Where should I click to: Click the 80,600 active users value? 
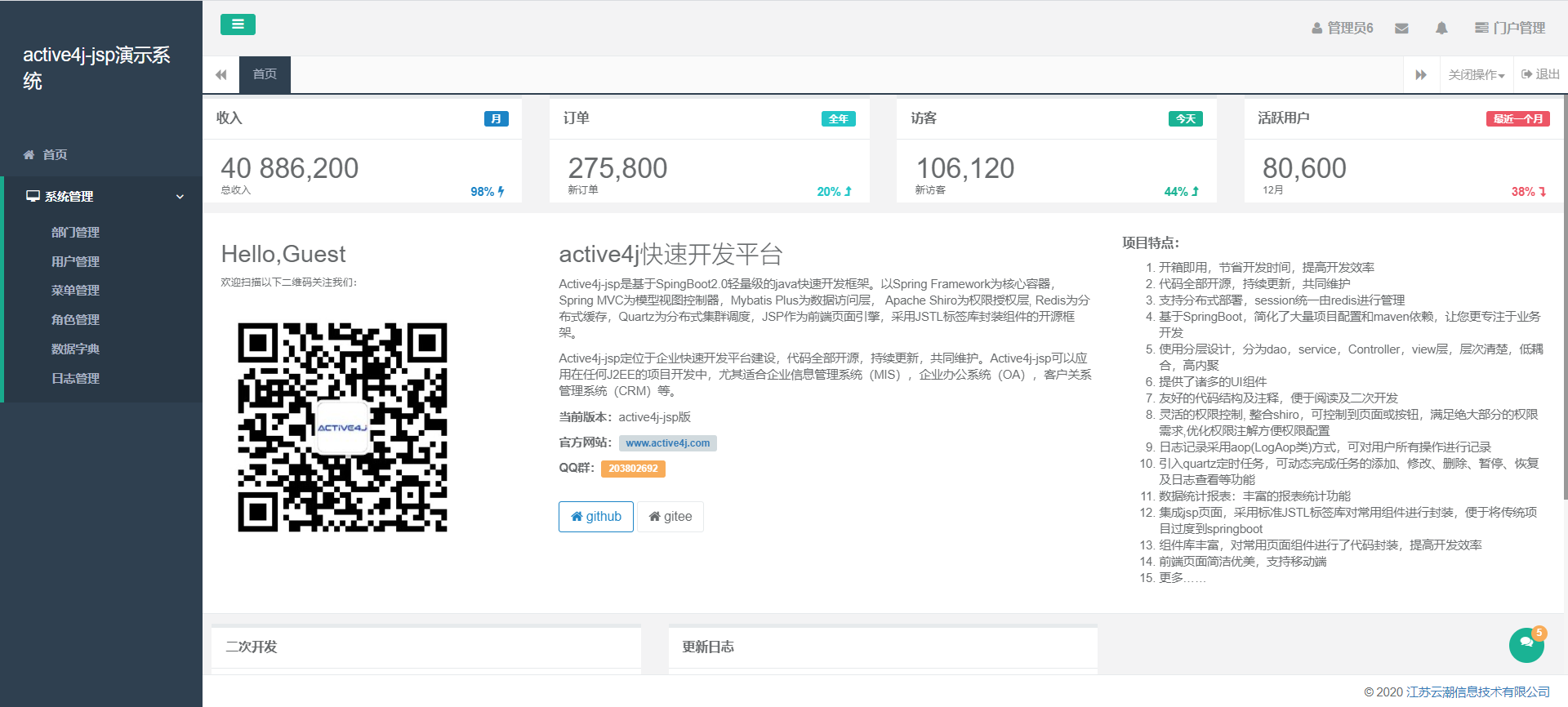(x=1304, y=168)
